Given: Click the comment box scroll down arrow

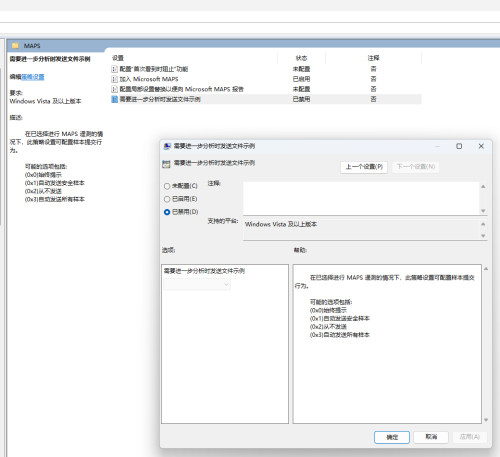Looking at the screenshot, I should coord(483,211).
